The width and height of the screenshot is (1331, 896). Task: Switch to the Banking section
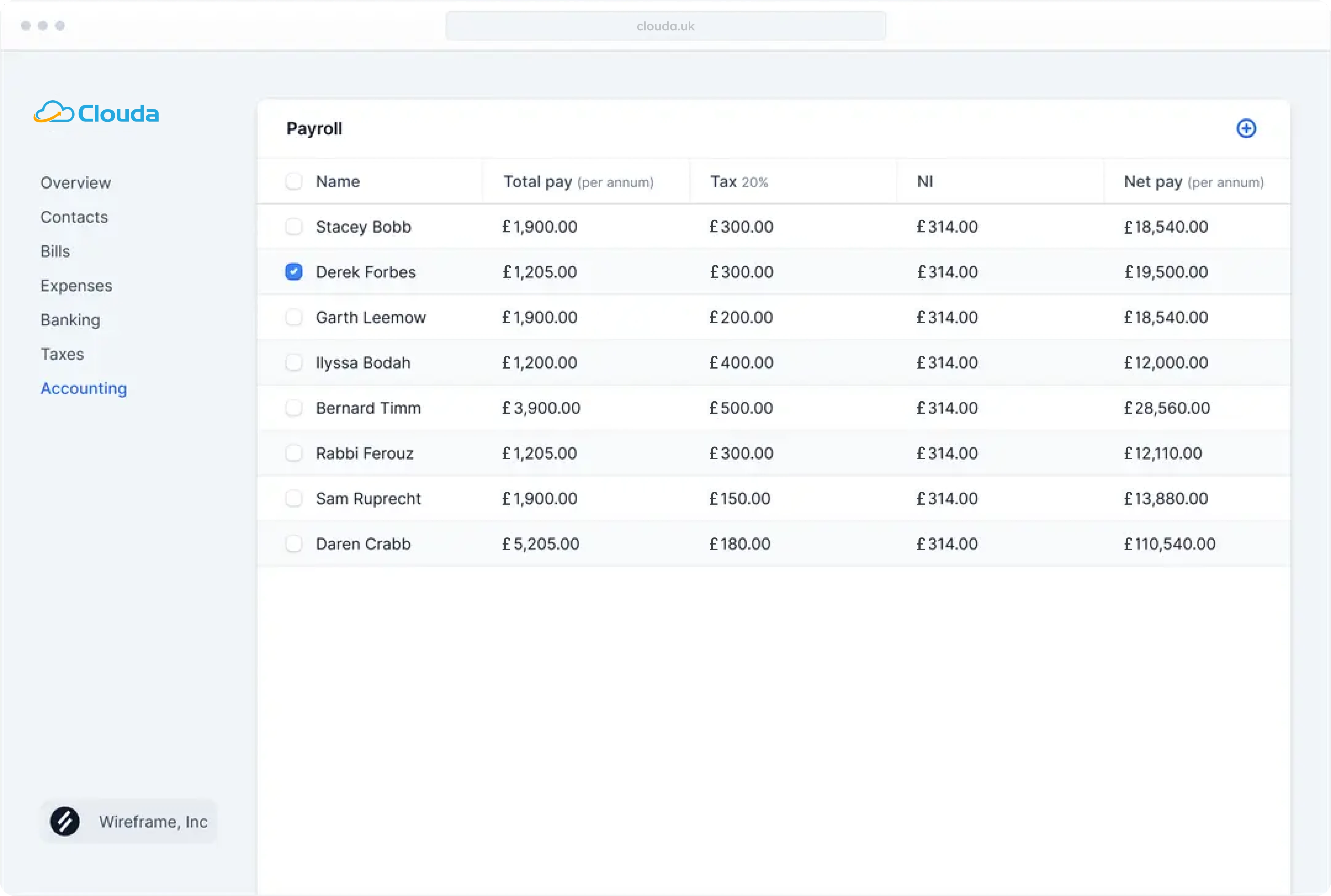70,320
